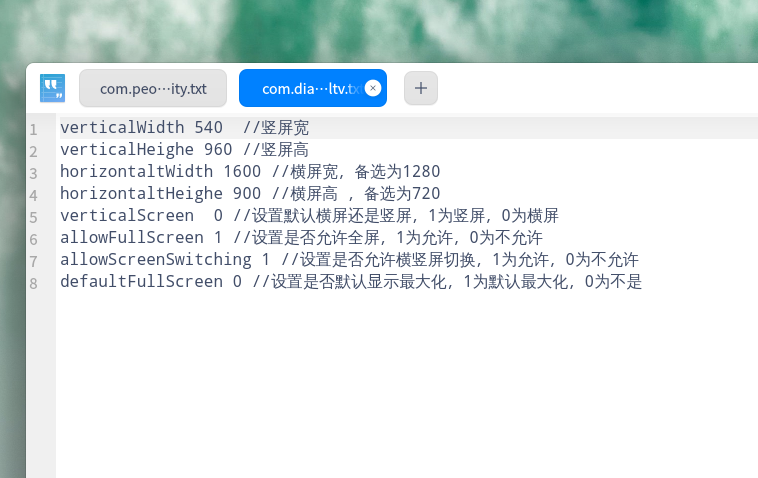The image size is (758, 478).
Task: Place cursor on 'verticalHeighe' text
Action: point(127,149)
